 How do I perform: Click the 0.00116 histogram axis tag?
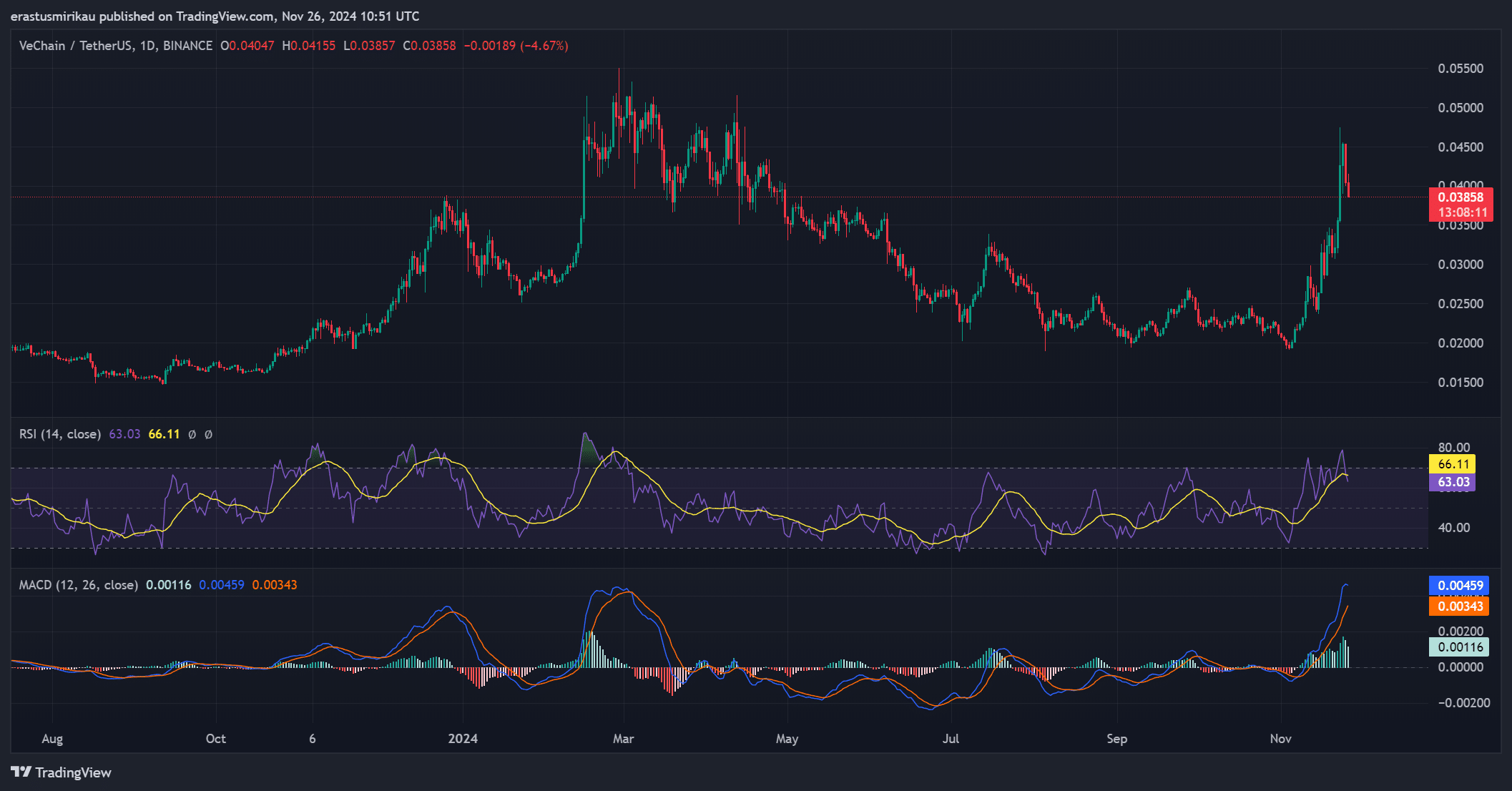tap(1459, 647)
